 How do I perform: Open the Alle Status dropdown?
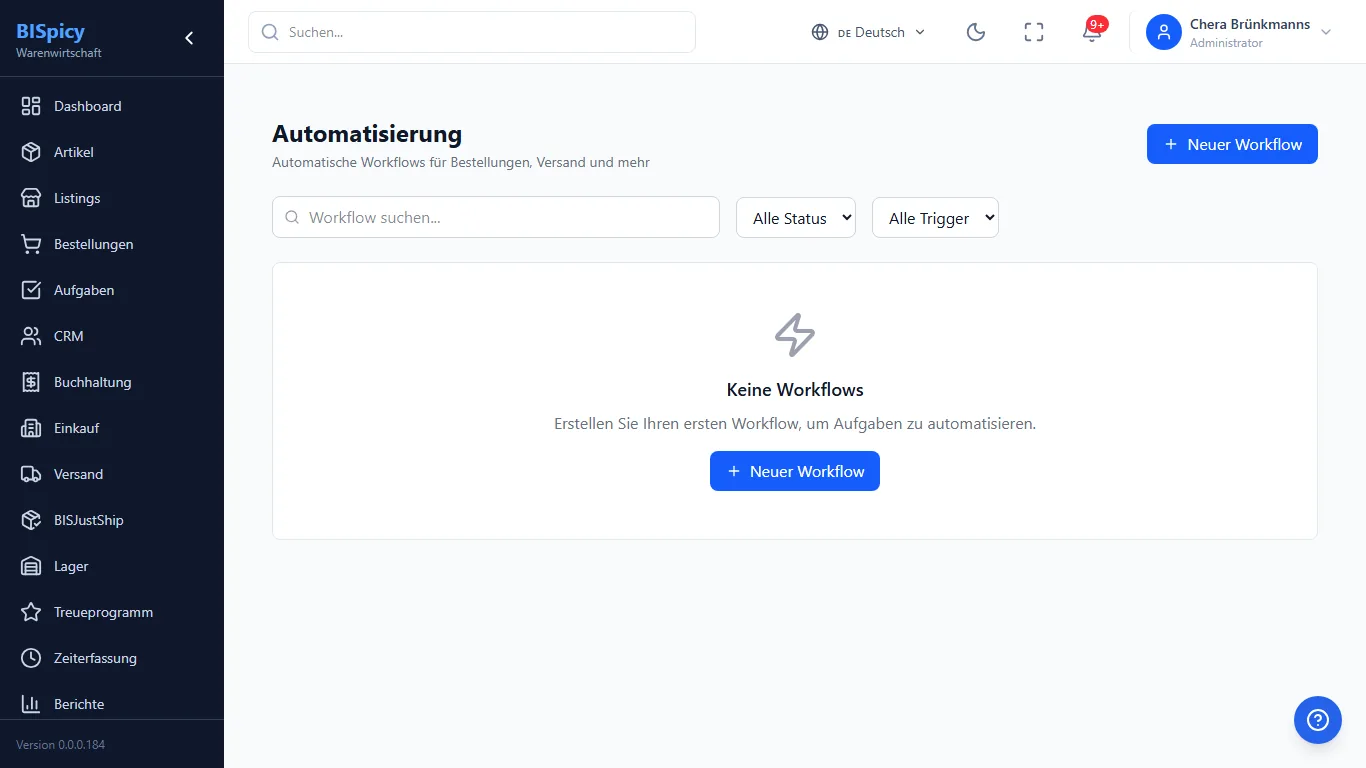[796, 217]
